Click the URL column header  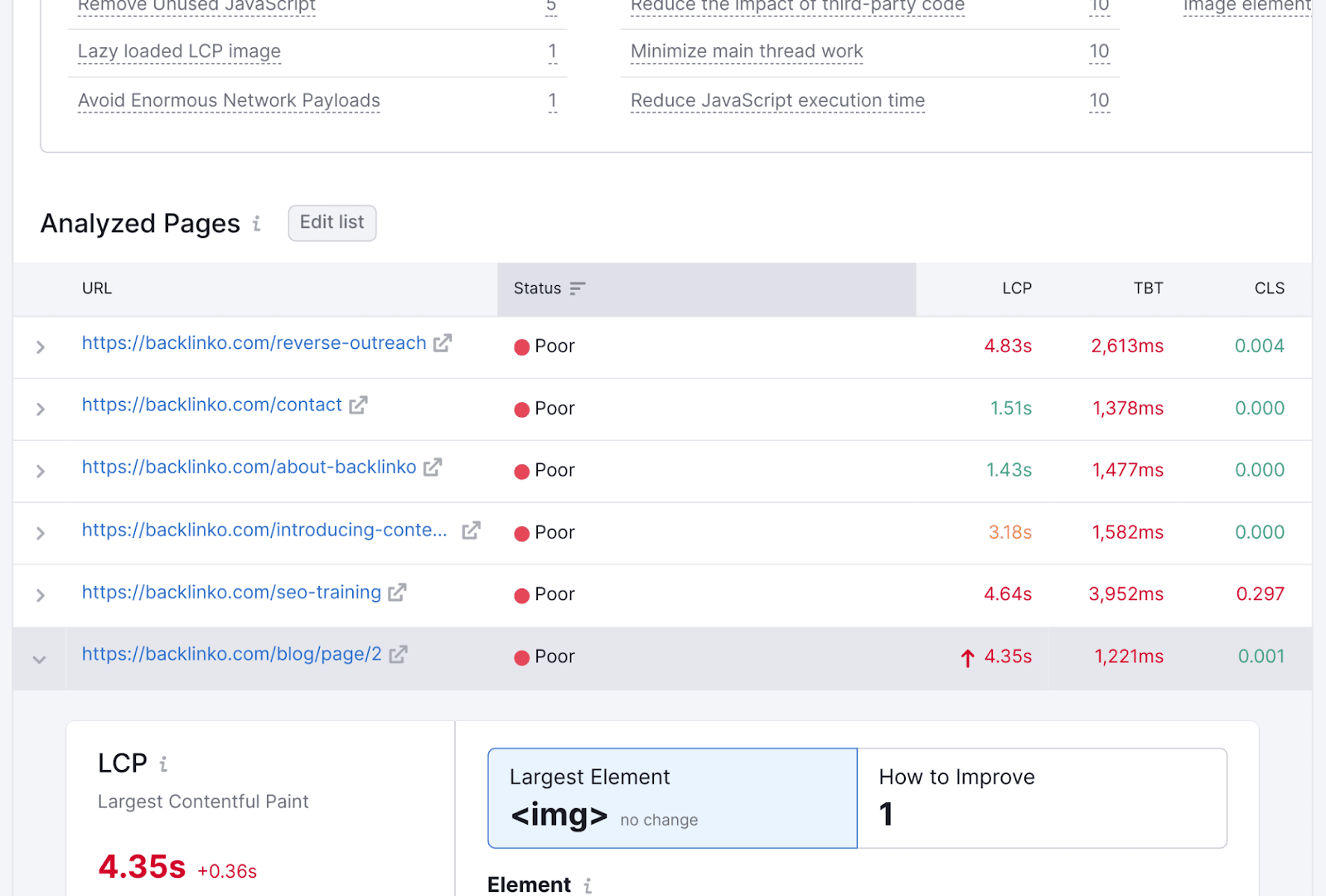[x=97, y=288]
